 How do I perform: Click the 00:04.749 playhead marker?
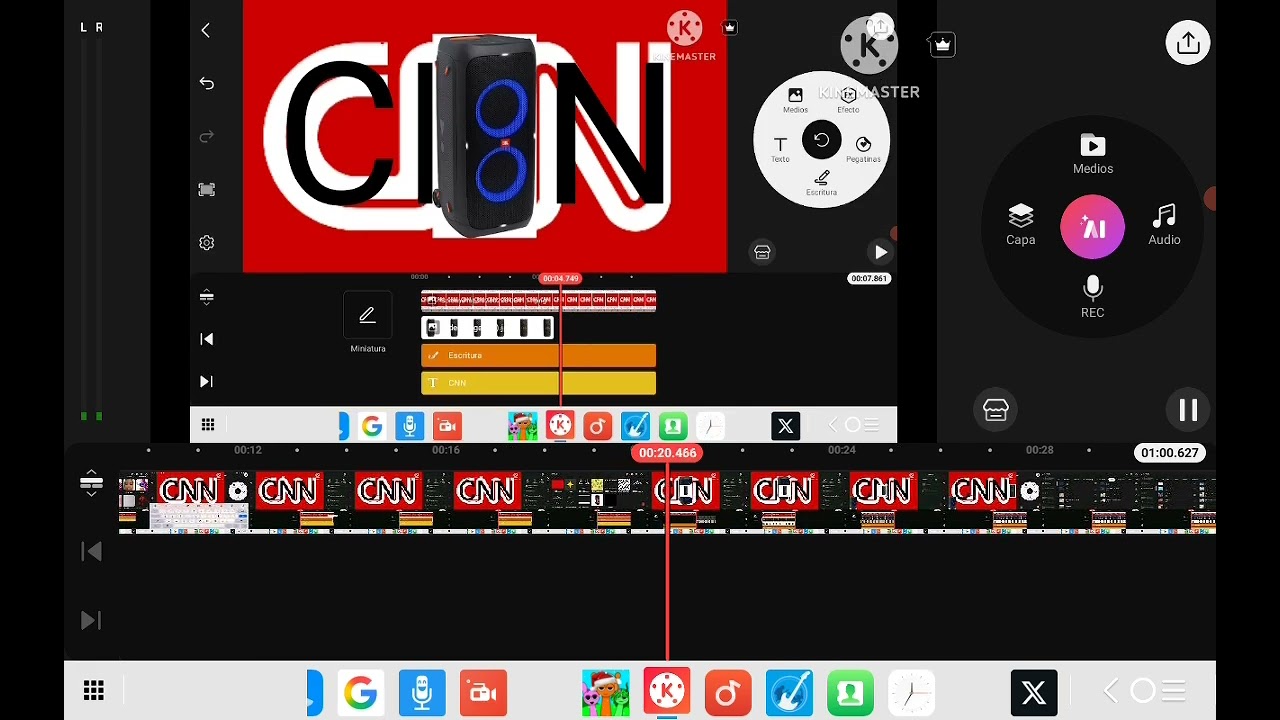click(x=560, y=278)
